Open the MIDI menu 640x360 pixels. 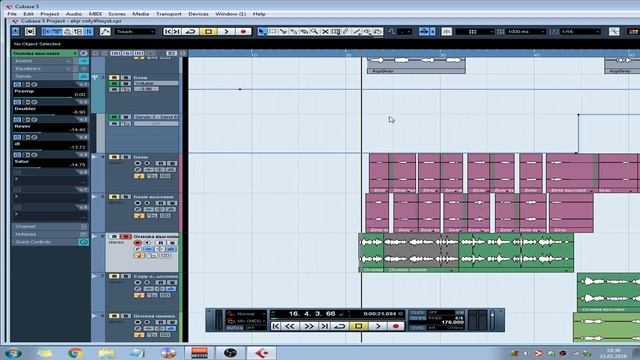(95, 14)
